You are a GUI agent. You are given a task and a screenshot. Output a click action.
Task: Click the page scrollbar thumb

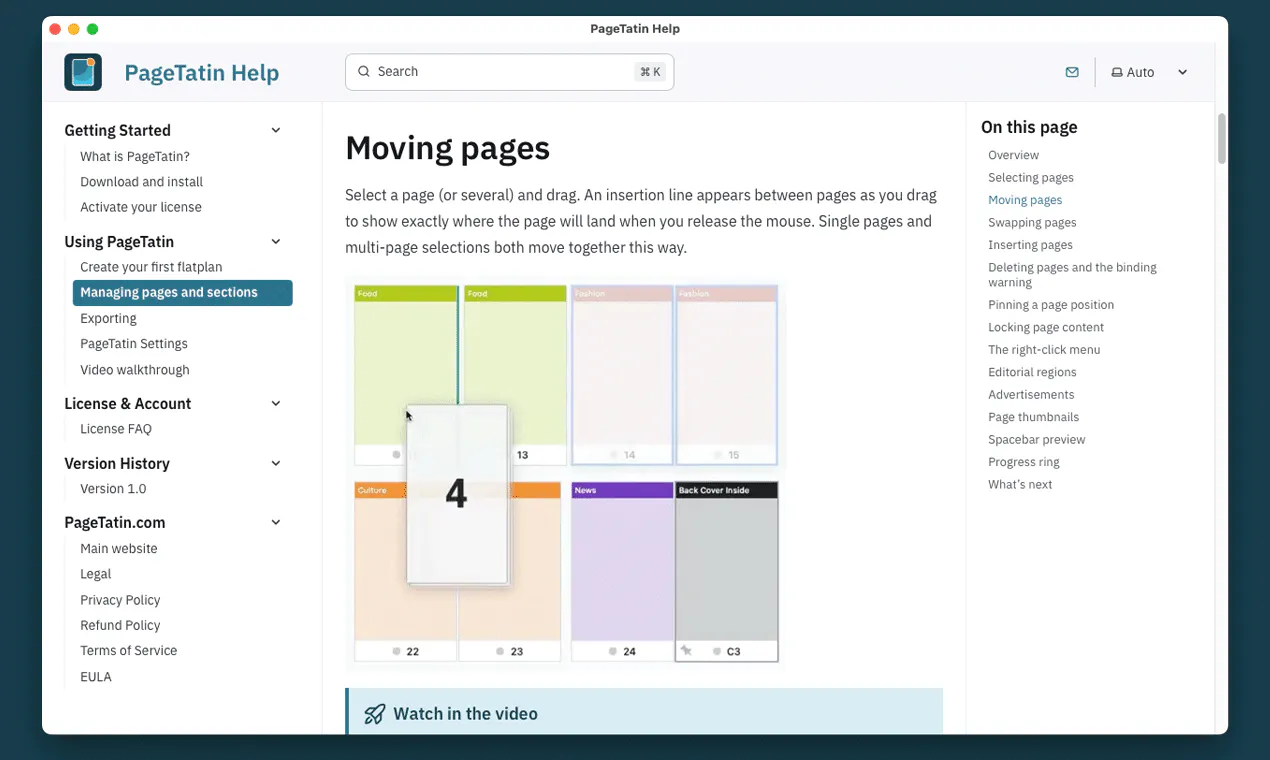(1221, 138)
